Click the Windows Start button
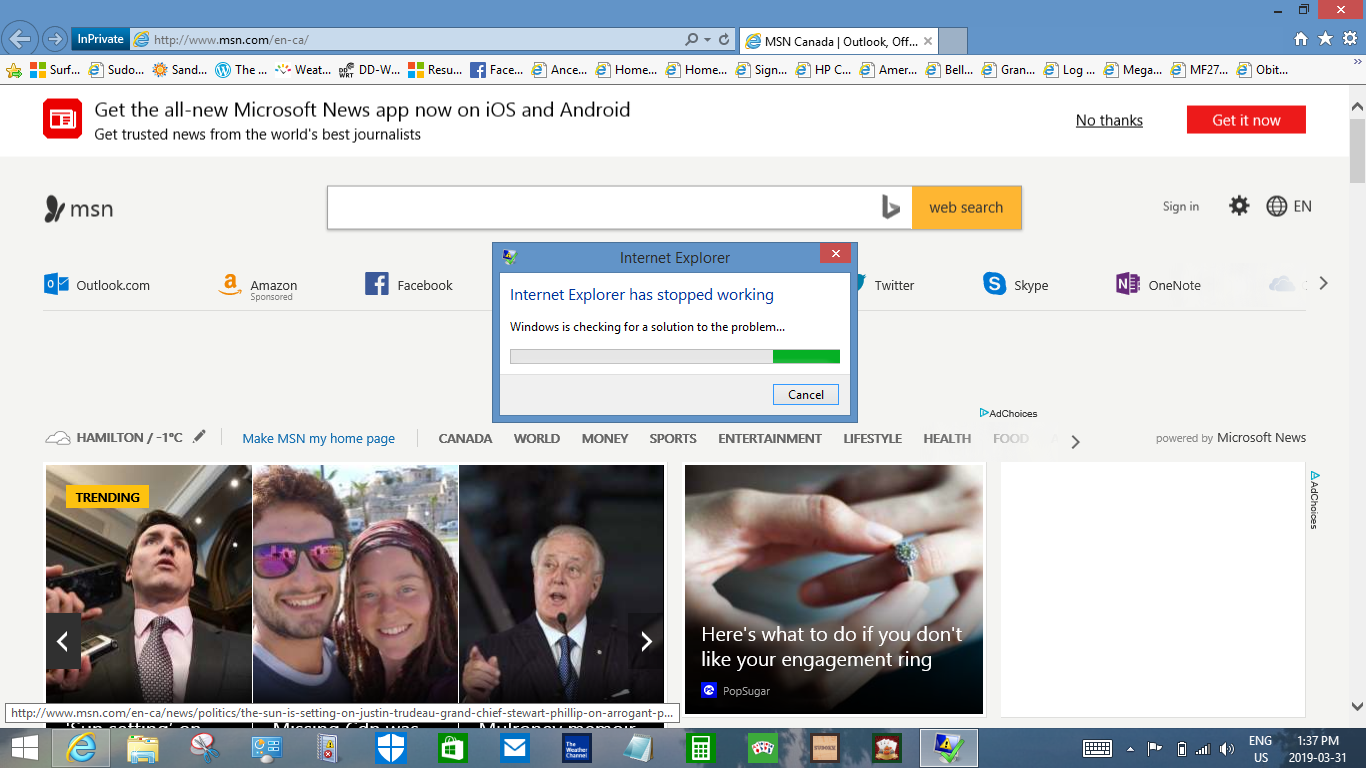The image size is (1366, 768). pos(25,747)
